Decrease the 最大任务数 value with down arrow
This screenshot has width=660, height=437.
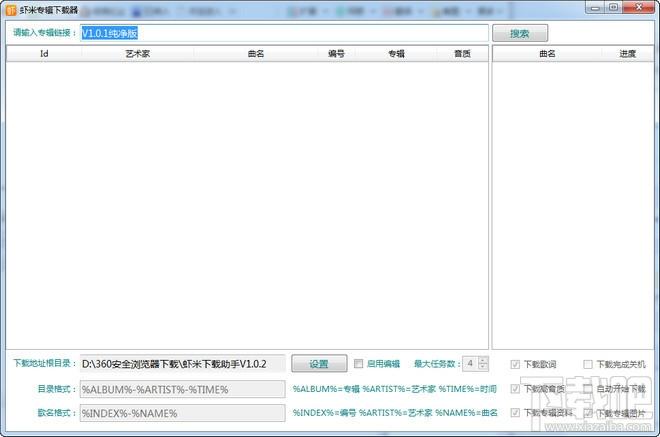click(483, 367)
